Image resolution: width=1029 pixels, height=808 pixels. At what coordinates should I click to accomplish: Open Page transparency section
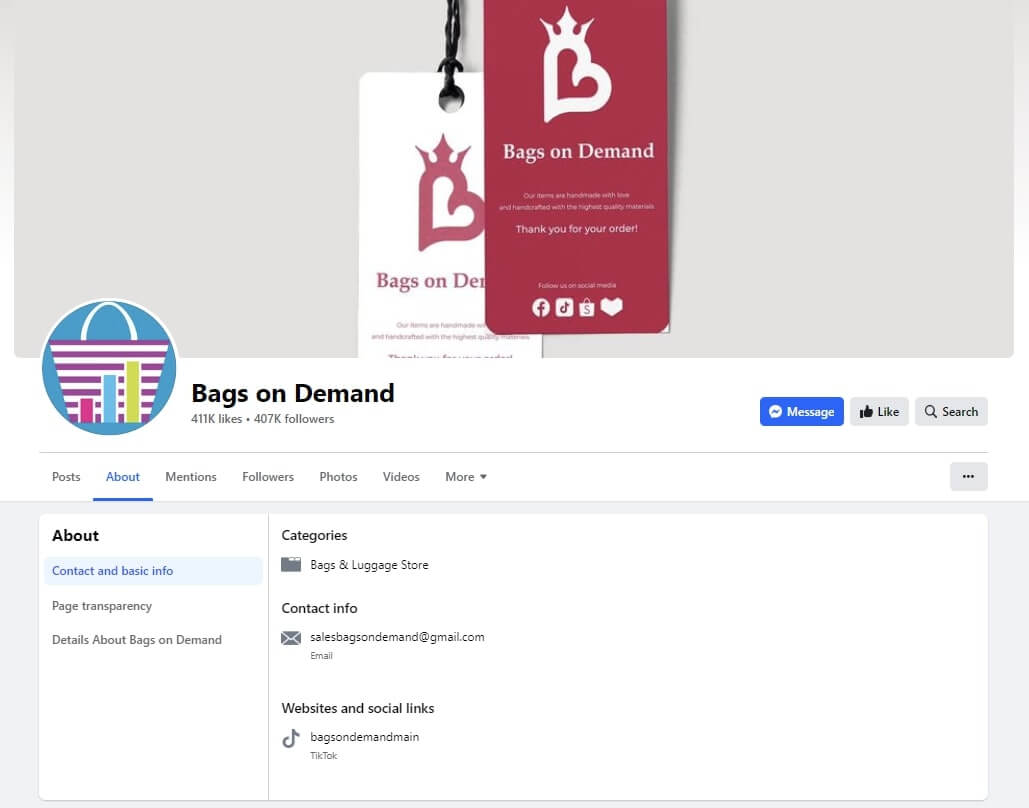tap(102, 606)
